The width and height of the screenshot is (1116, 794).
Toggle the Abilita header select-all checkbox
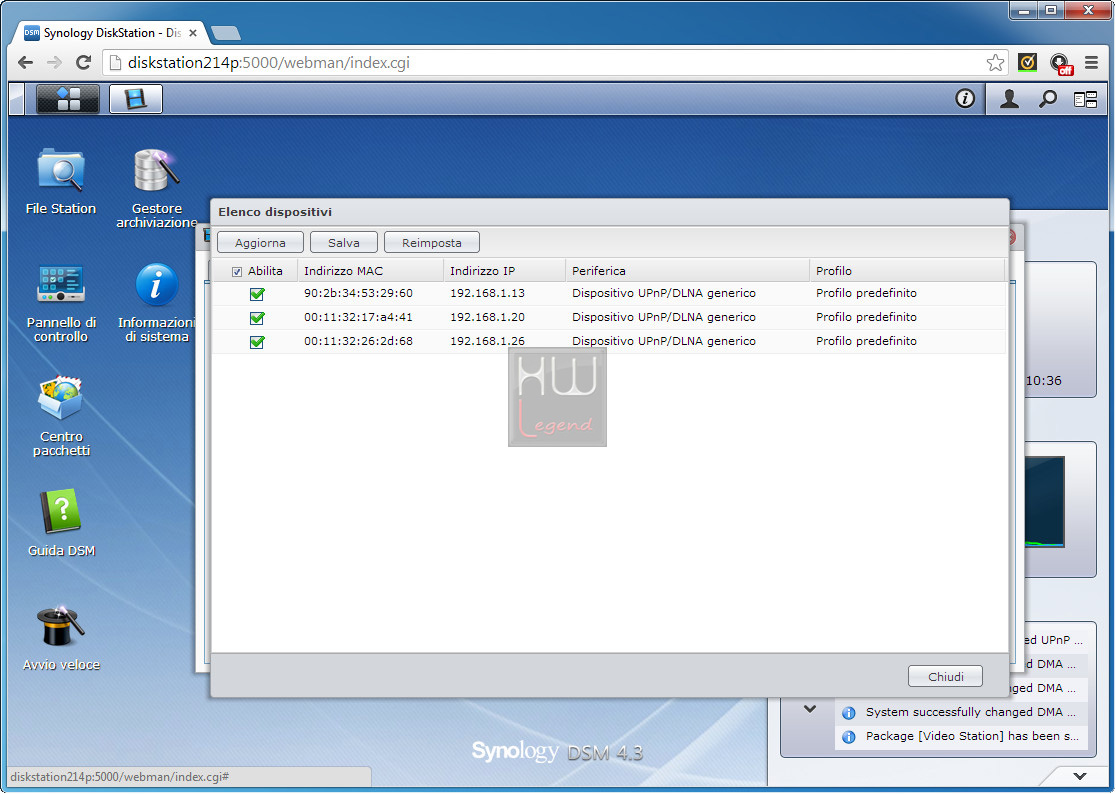coord(237,272)
